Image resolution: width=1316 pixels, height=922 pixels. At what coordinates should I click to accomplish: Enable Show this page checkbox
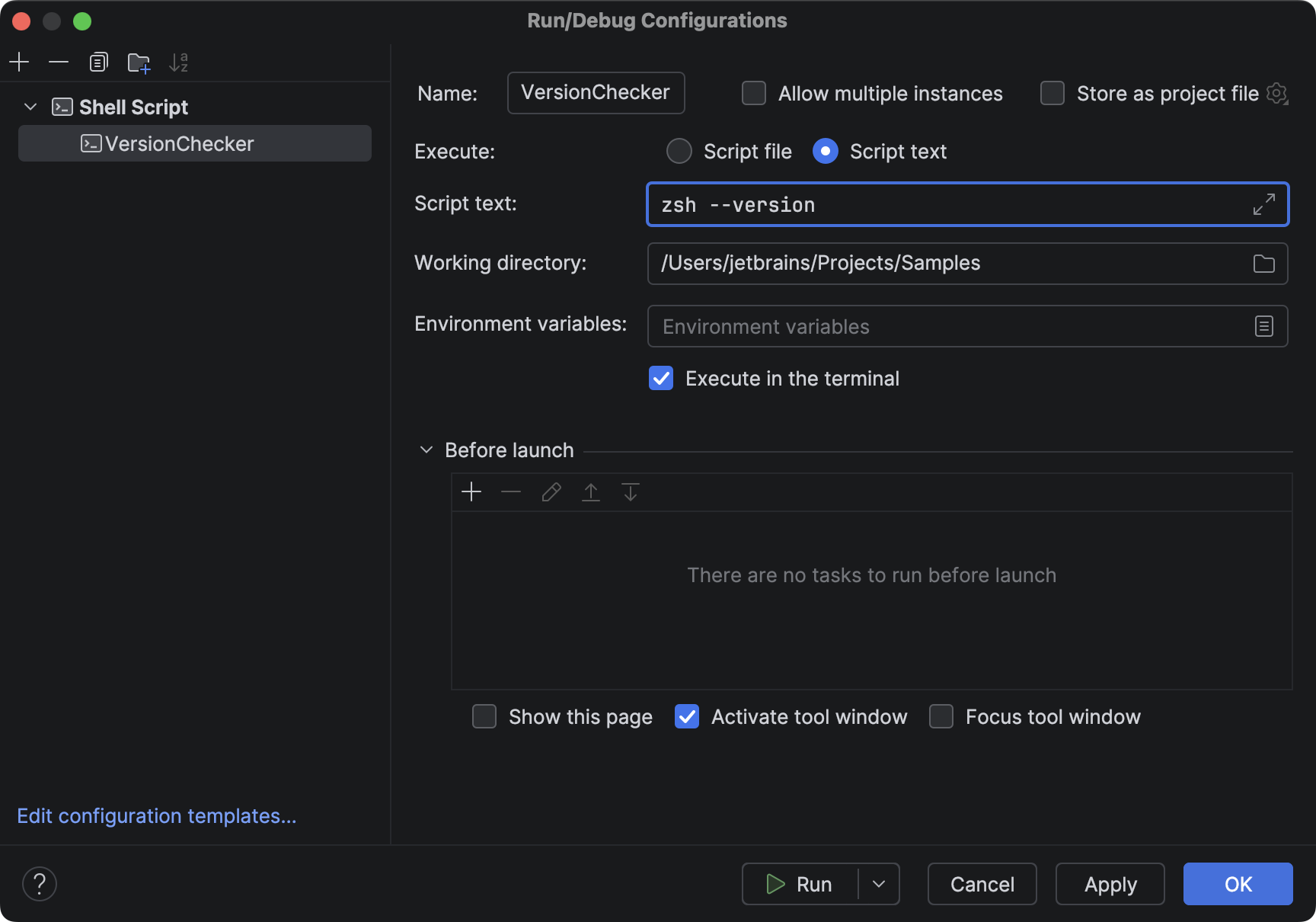[484, 716]
